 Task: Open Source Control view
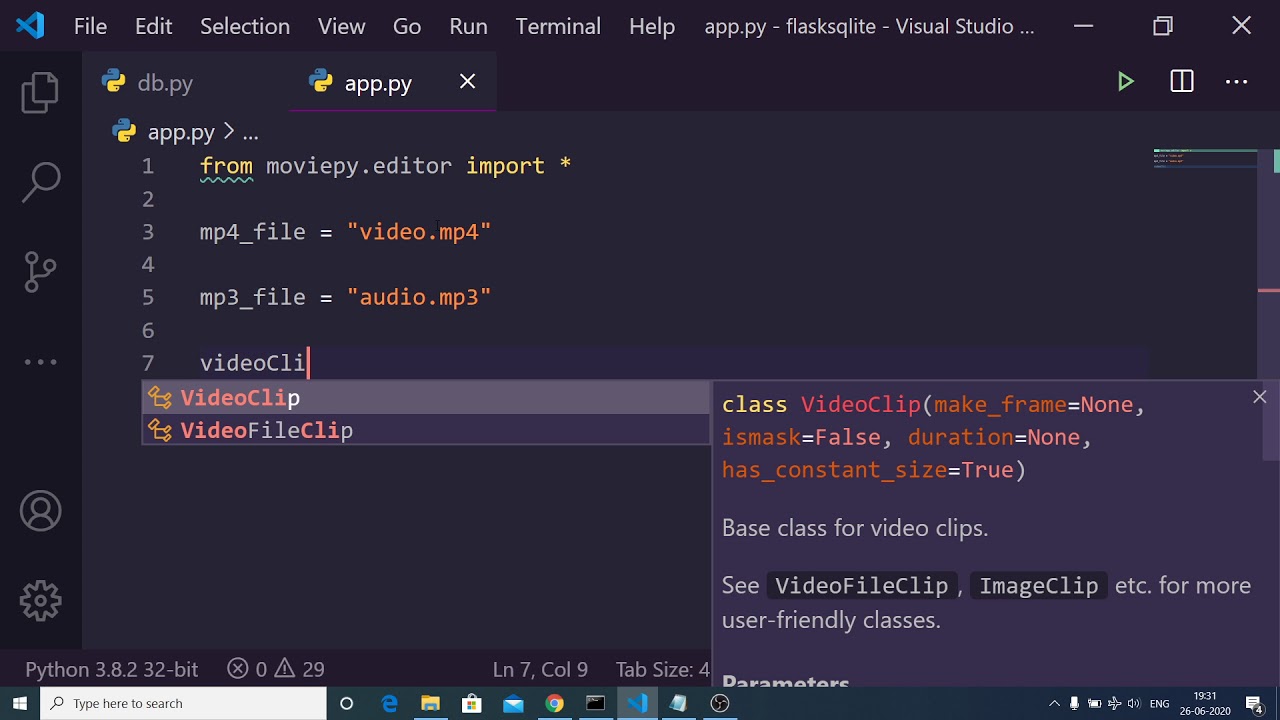tap(41, 271)
